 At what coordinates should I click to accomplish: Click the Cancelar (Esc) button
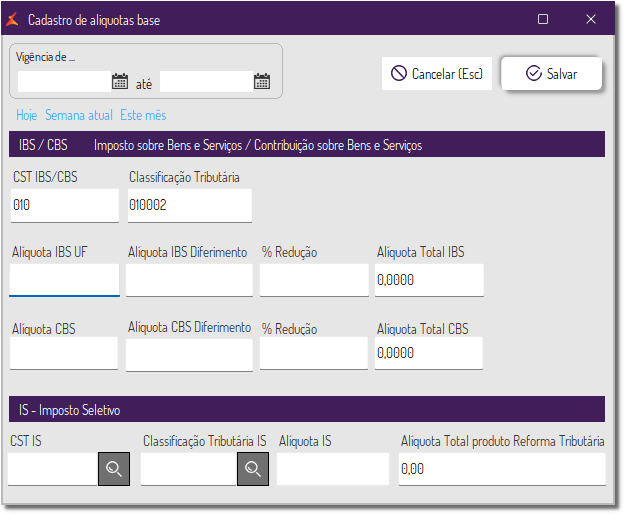(437, 74)
